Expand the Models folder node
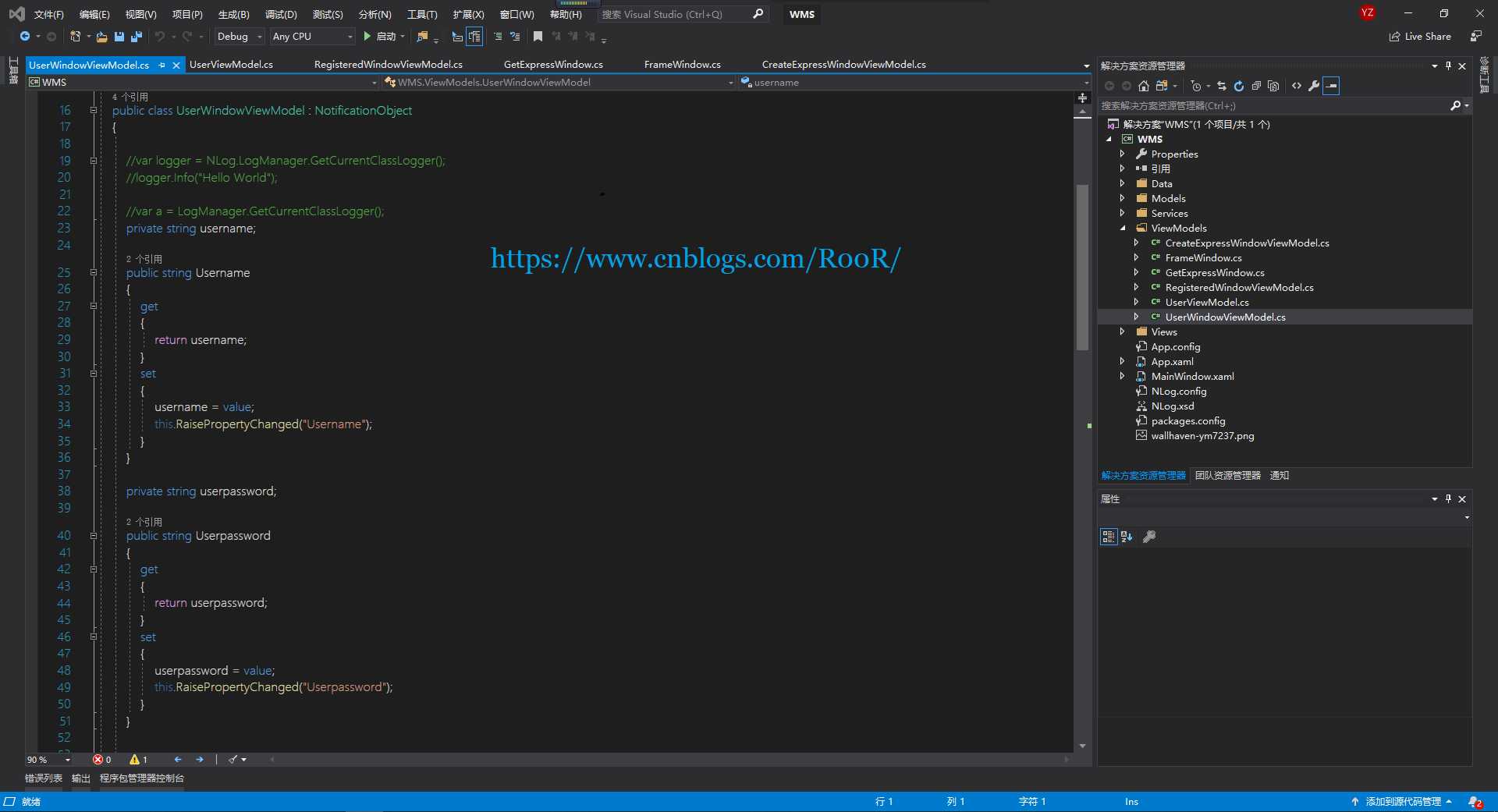Image resolution: width=1498 pixels, height=812 pixels. pos(1122,198)
